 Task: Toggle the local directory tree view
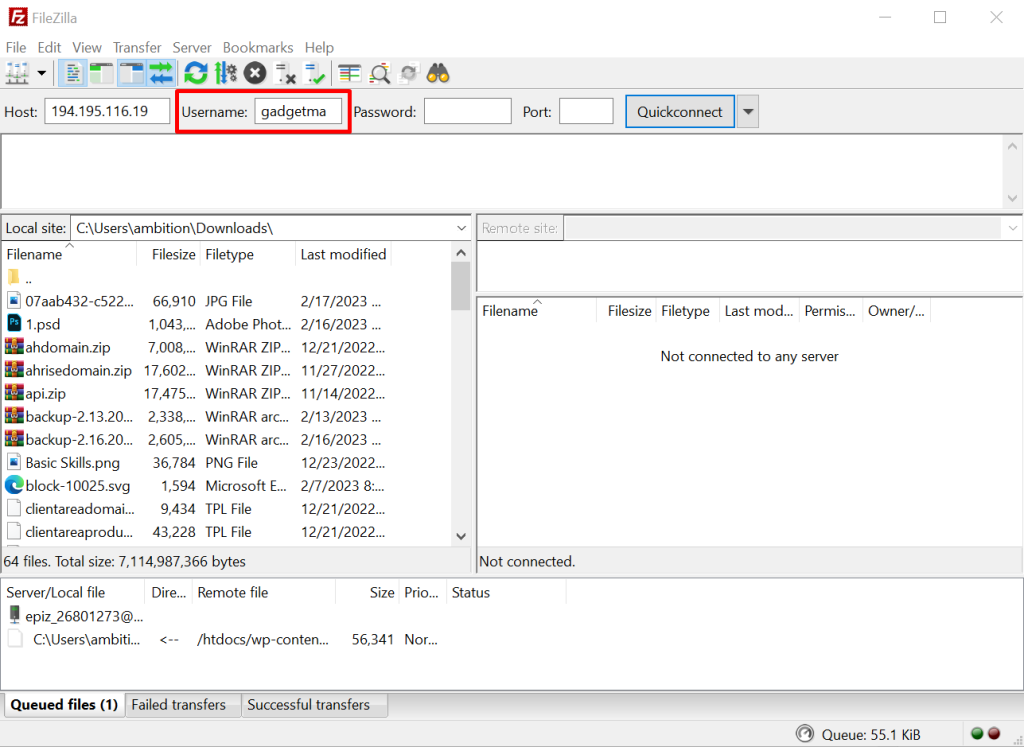tap(101, 73)
